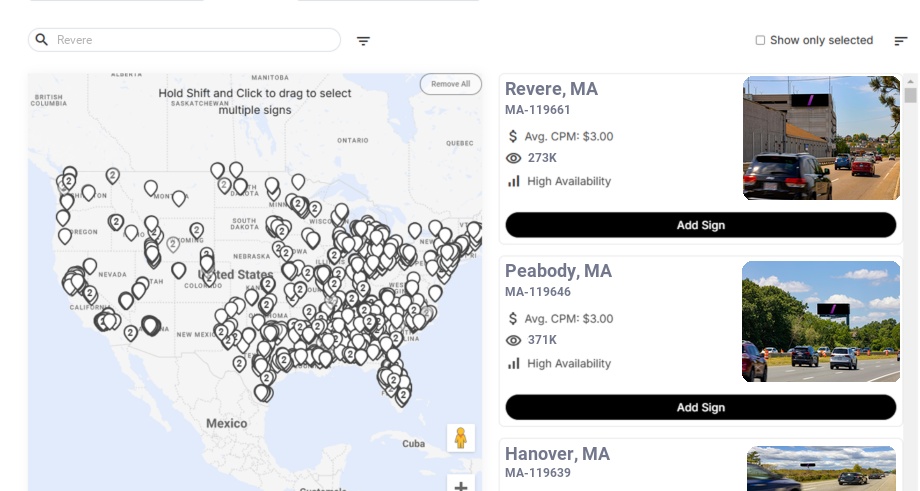Click the map zoom in plus button
Image resolution: width=920 pixels, height=491 pixels.
[x=461, y=485]
